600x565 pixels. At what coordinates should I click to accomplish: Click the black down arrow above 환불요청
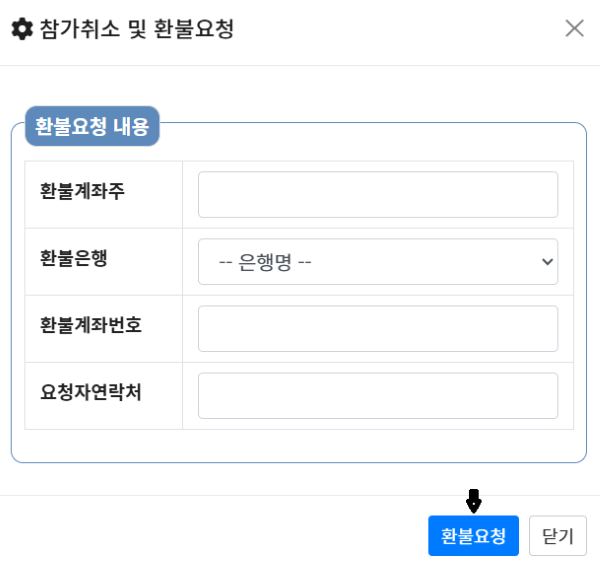click(474, 501)
